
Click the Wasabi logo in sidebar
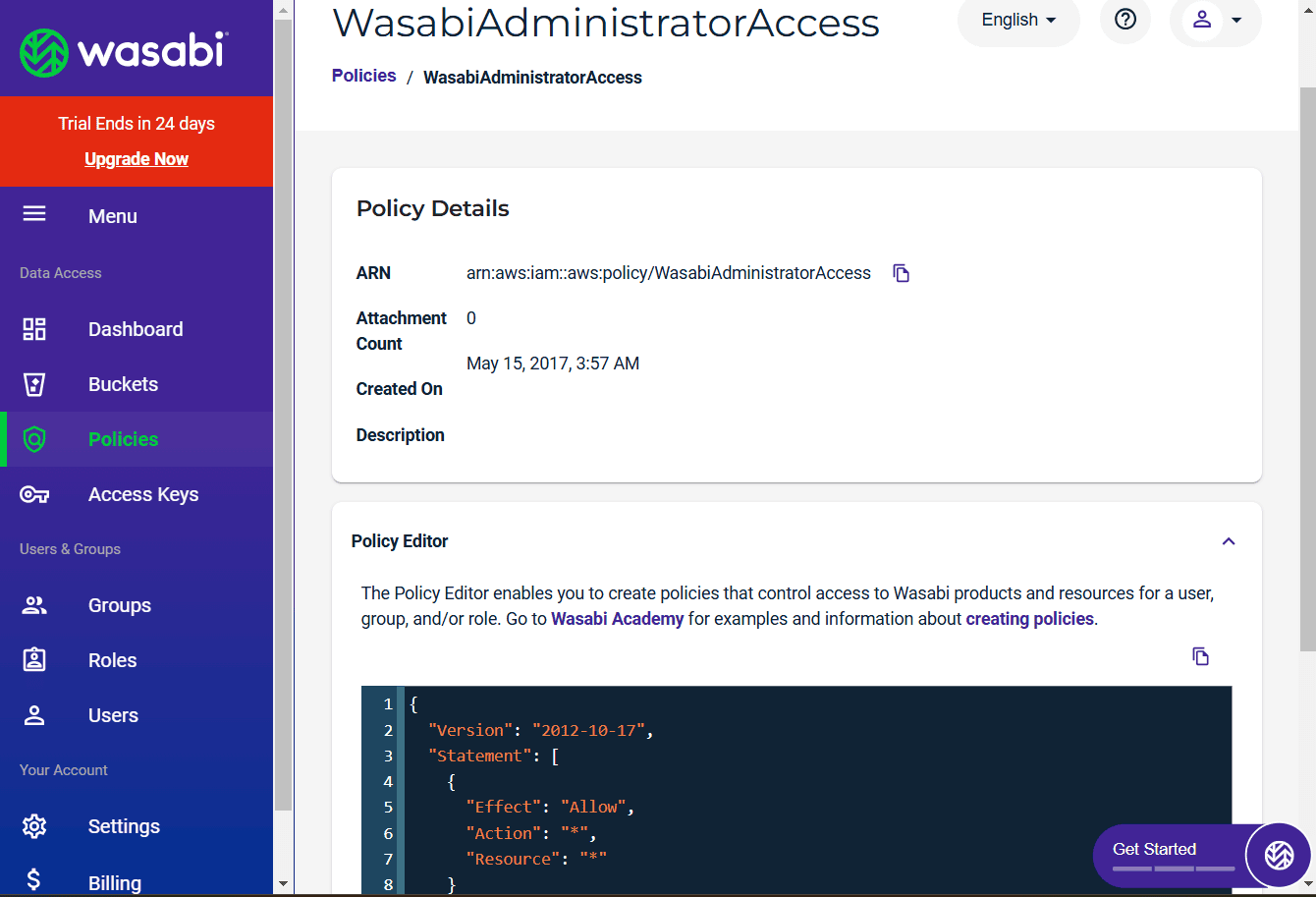coord(124,51)
